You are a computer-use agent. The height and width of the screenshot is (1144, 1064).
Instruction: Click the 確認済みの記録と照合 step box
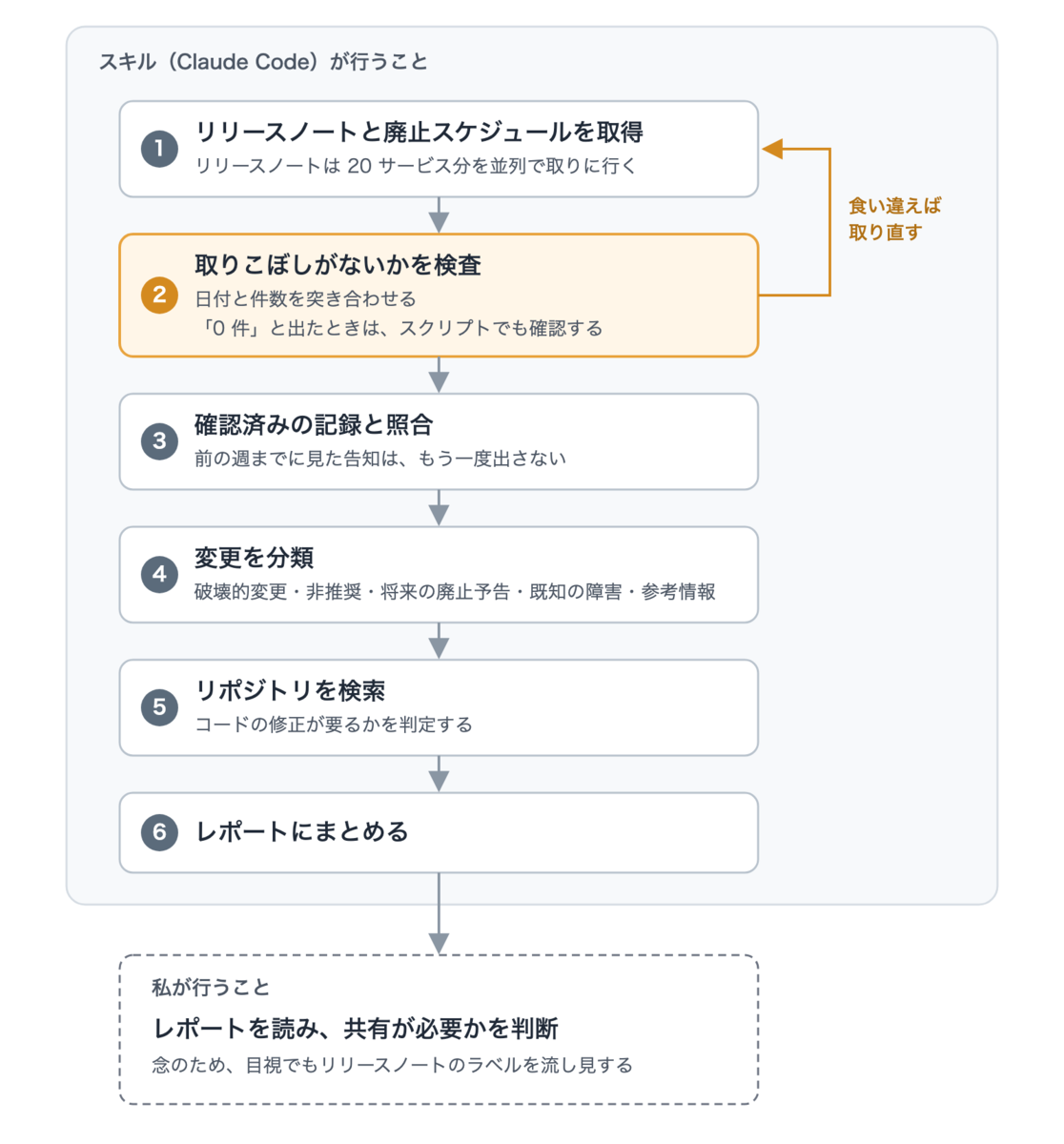point(439,441)
